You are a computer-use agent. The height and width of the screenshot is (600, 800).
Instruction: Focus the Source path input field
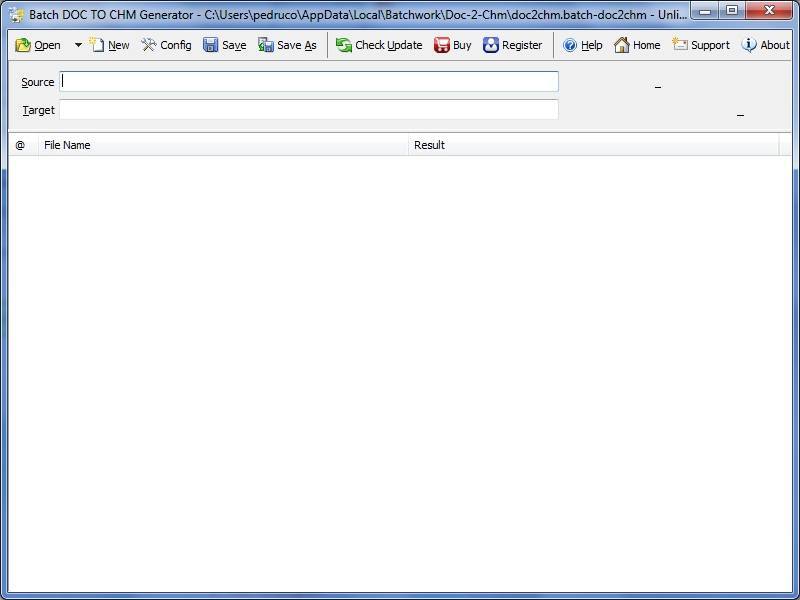(309, 82)
